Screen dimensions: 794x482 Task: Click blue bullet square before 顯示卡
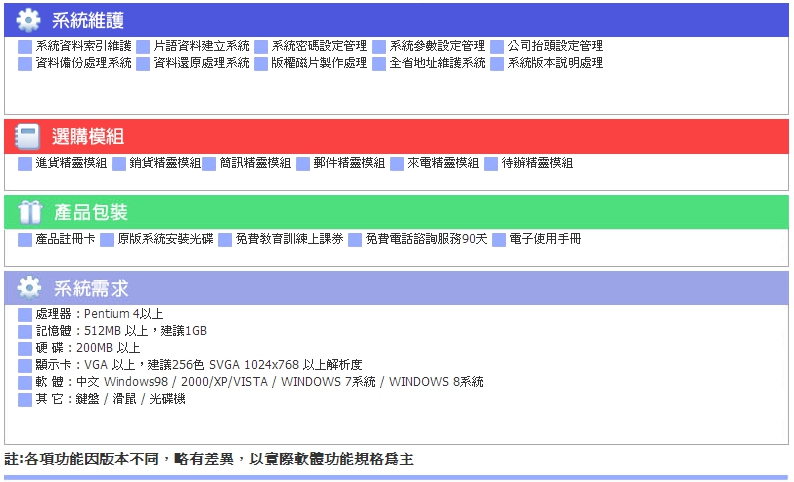[x=25, y=366]
